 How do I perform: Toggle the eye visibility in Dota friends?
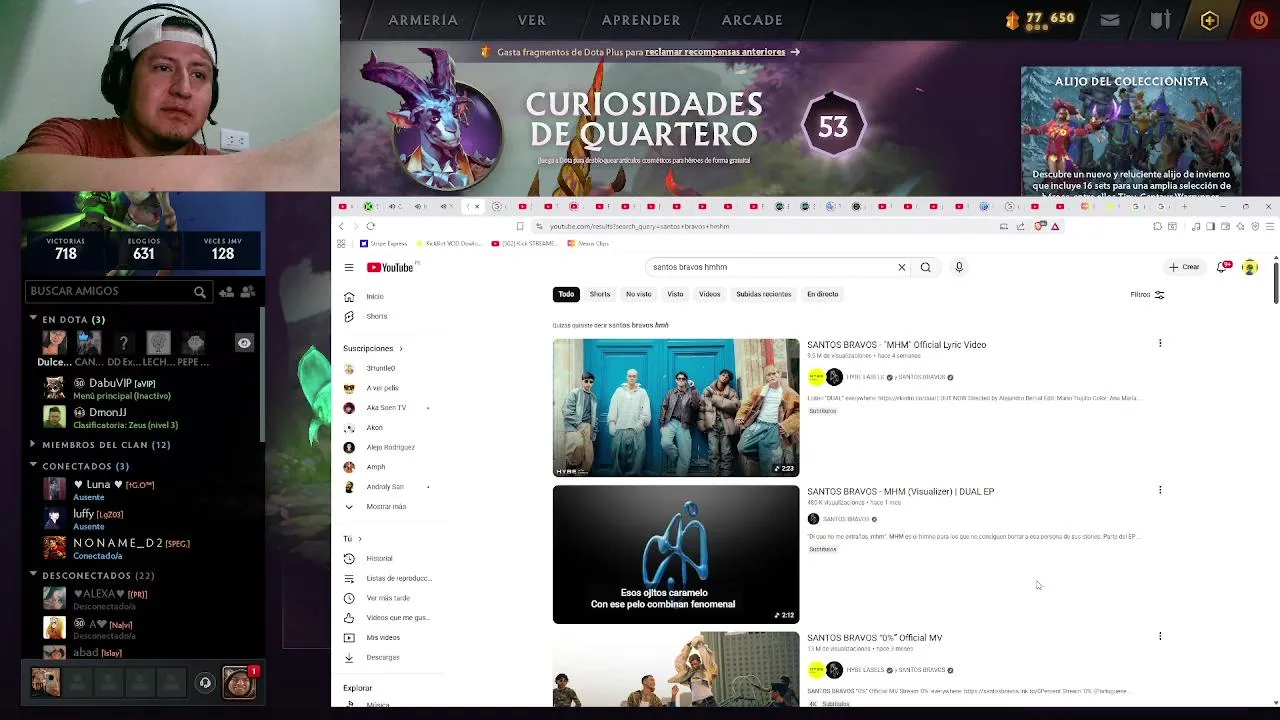pos(244,343)
